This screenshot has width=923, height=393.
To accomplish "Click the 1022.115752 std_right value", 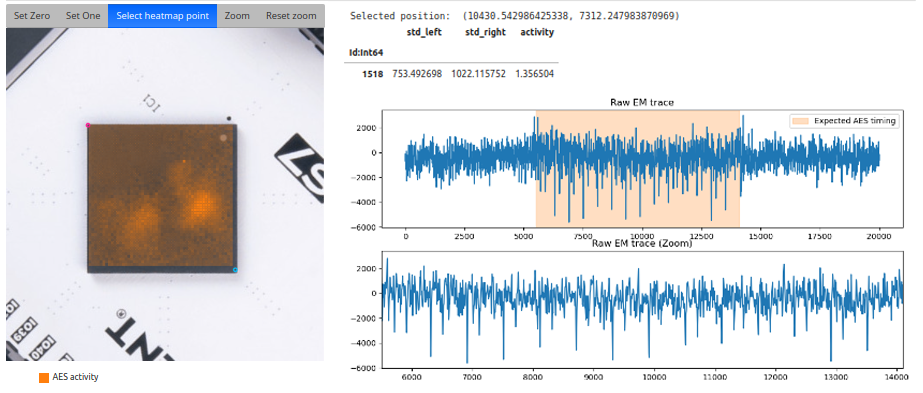I will (479, 74).
